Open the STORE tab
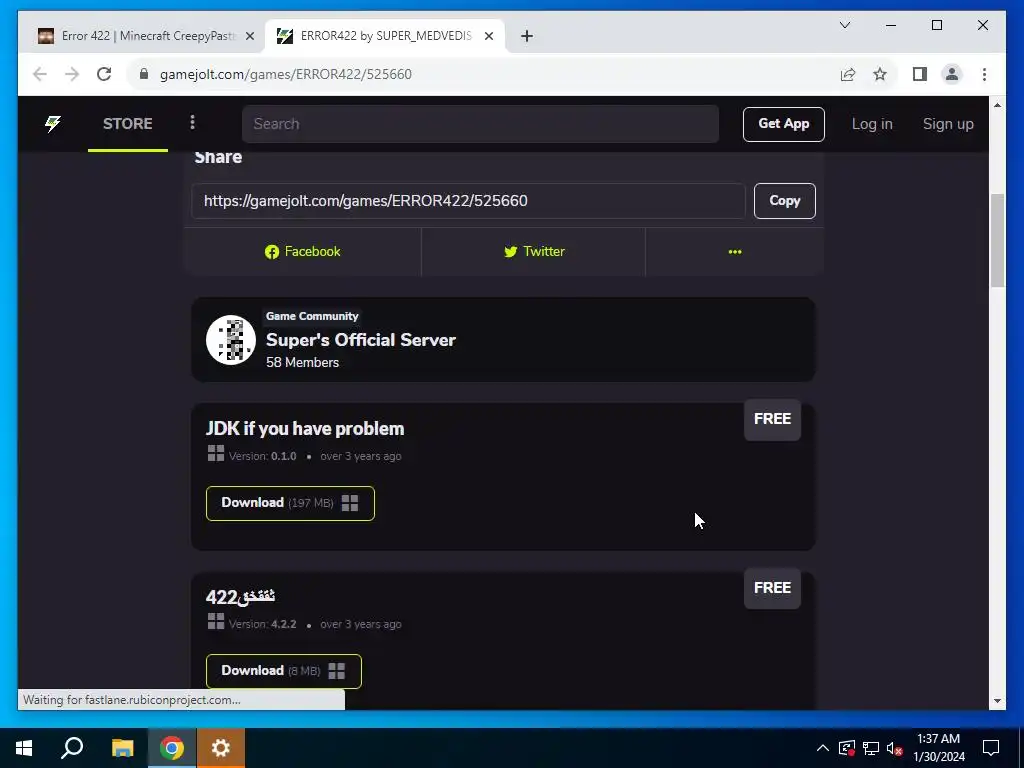Screen dimensions: 1024x768 tap(127, 123)
